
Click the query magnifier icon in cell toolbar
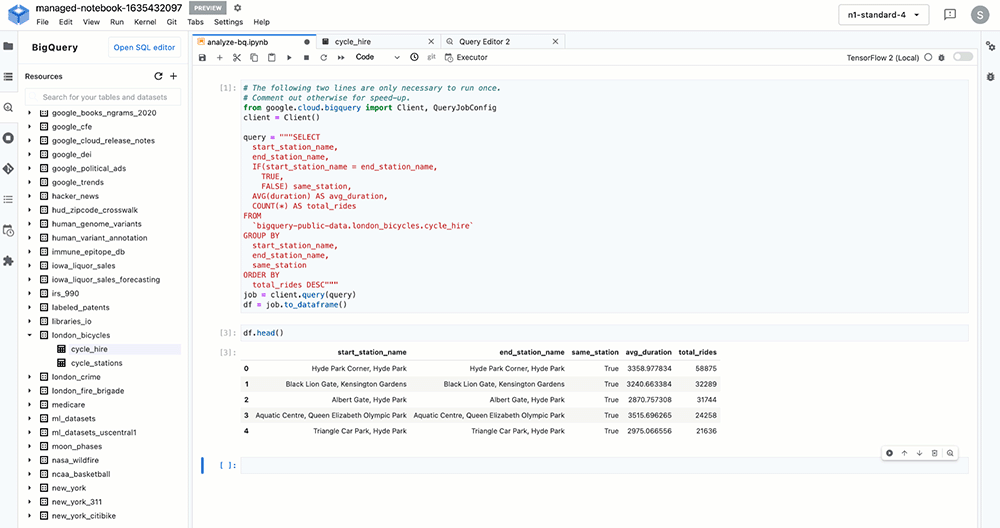click(x=950, y=453)
